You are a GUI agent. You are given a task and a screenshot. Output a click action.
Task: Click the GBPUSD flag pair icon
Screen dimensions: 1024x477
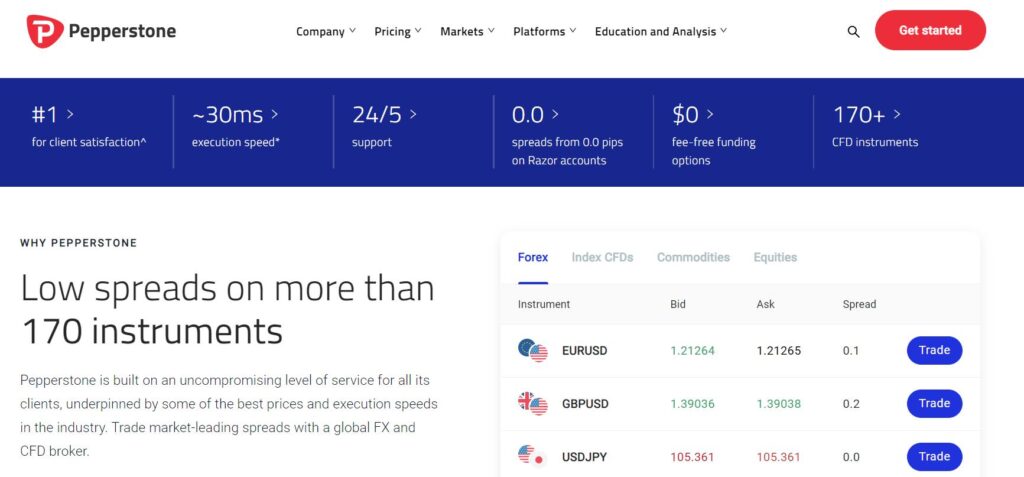pos(533,404)
